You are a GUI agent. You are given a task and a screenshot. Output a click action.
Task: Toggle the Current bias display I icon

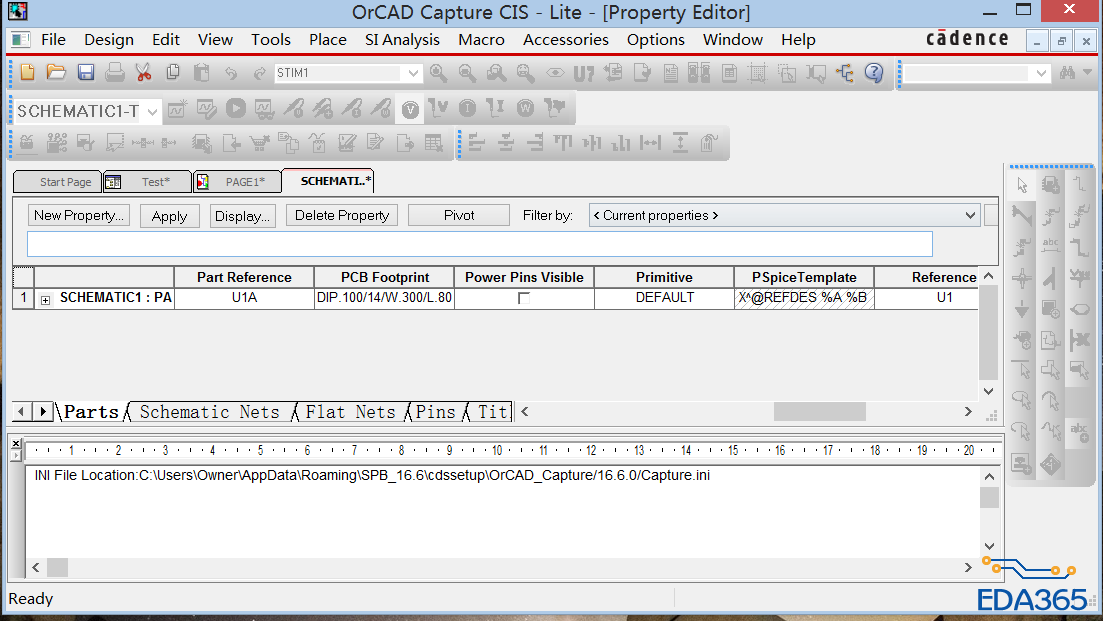tap(467, 108)
